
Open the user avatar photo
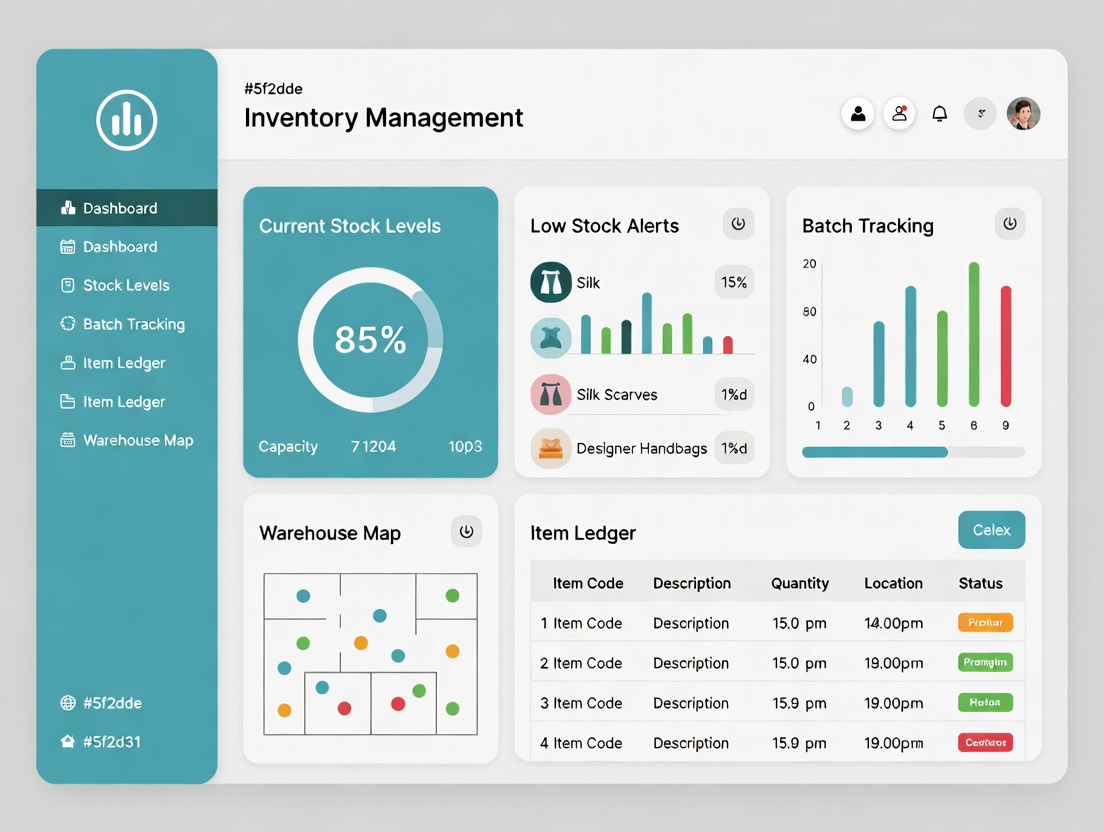click(1023, 114)
